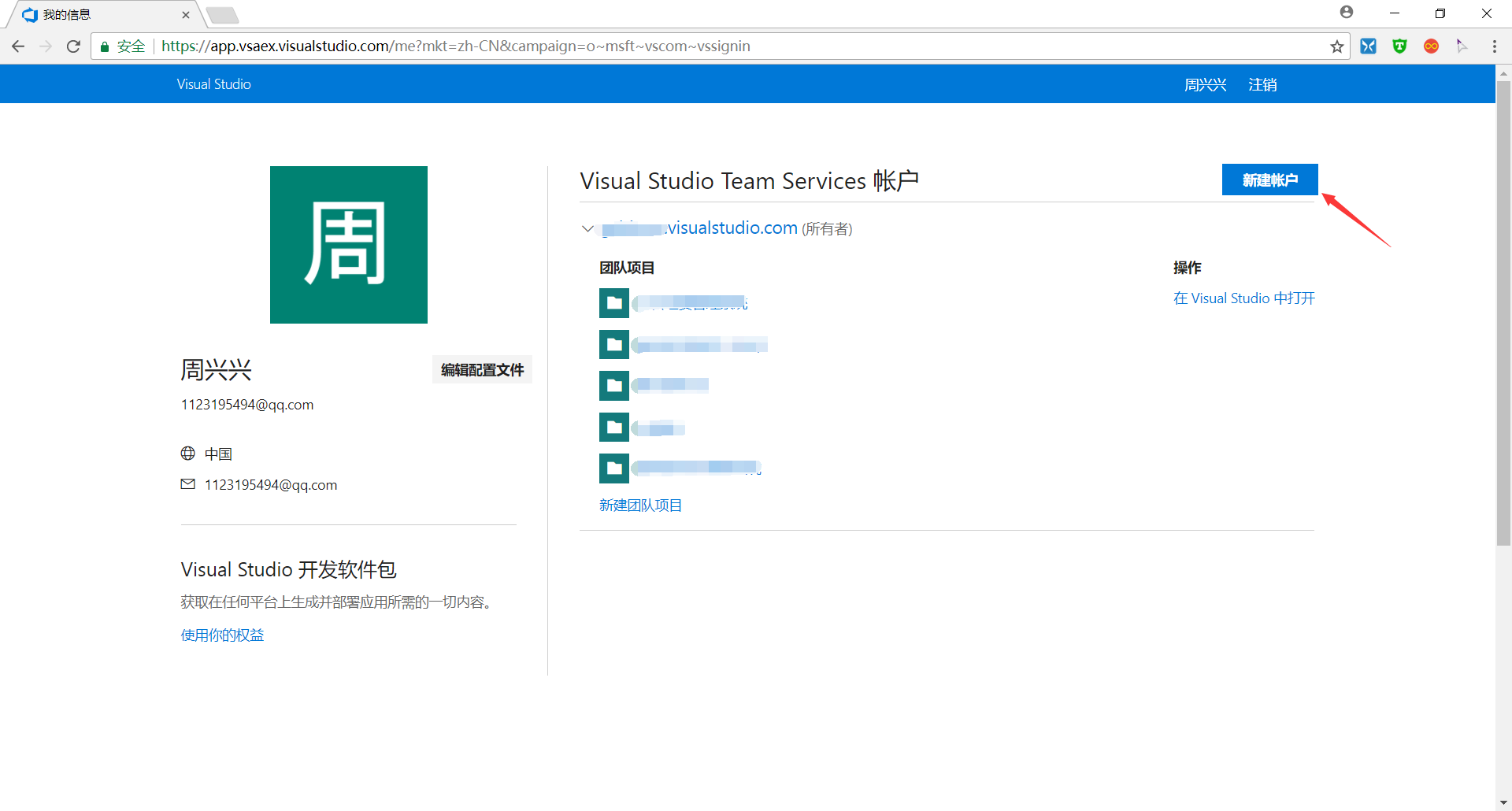Click the second blurred project name
This screenshot has width=1512, height=811.
(x=699, y=345)
